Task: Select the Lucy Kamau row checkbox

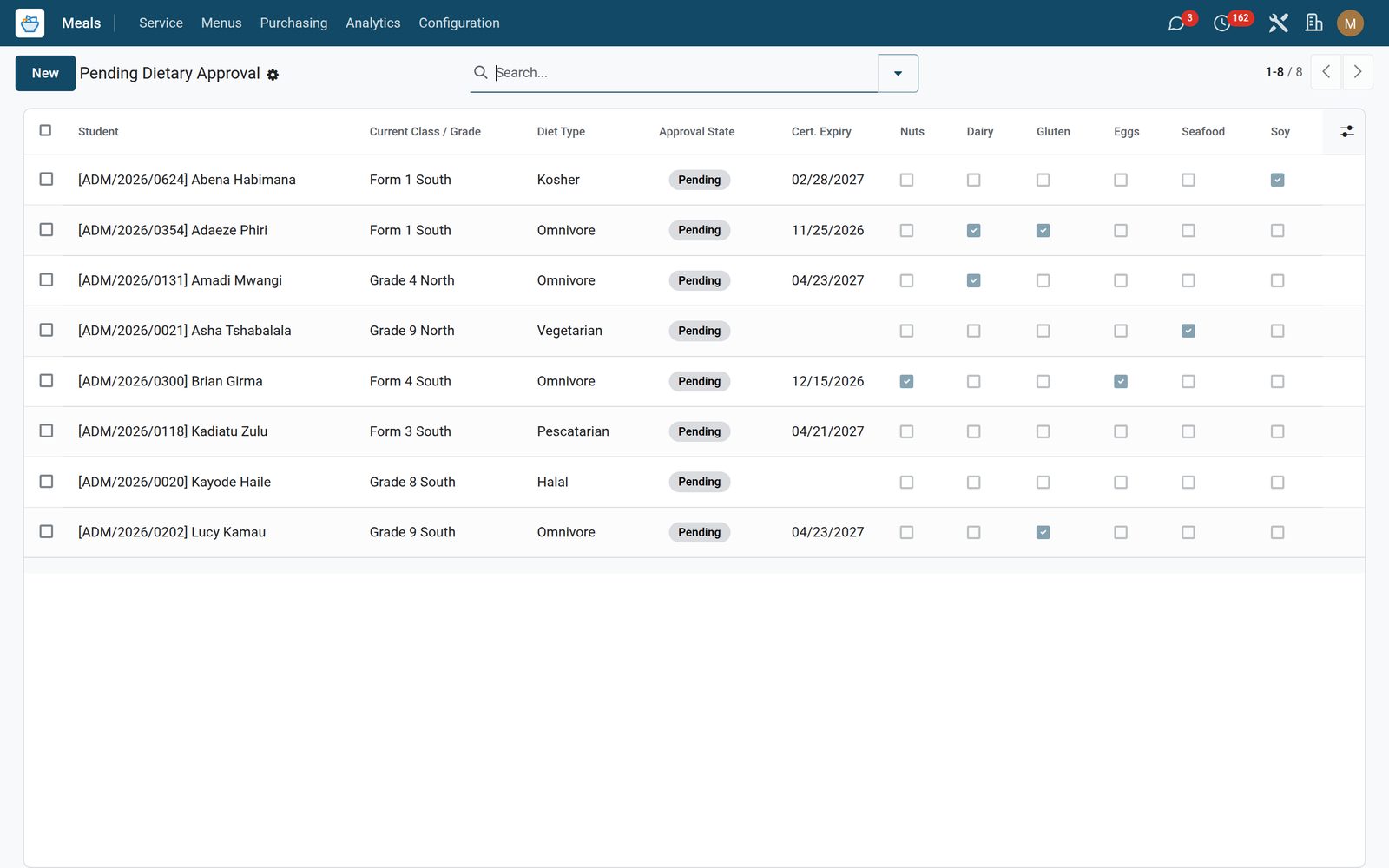Action: click(x=46, y=531)
